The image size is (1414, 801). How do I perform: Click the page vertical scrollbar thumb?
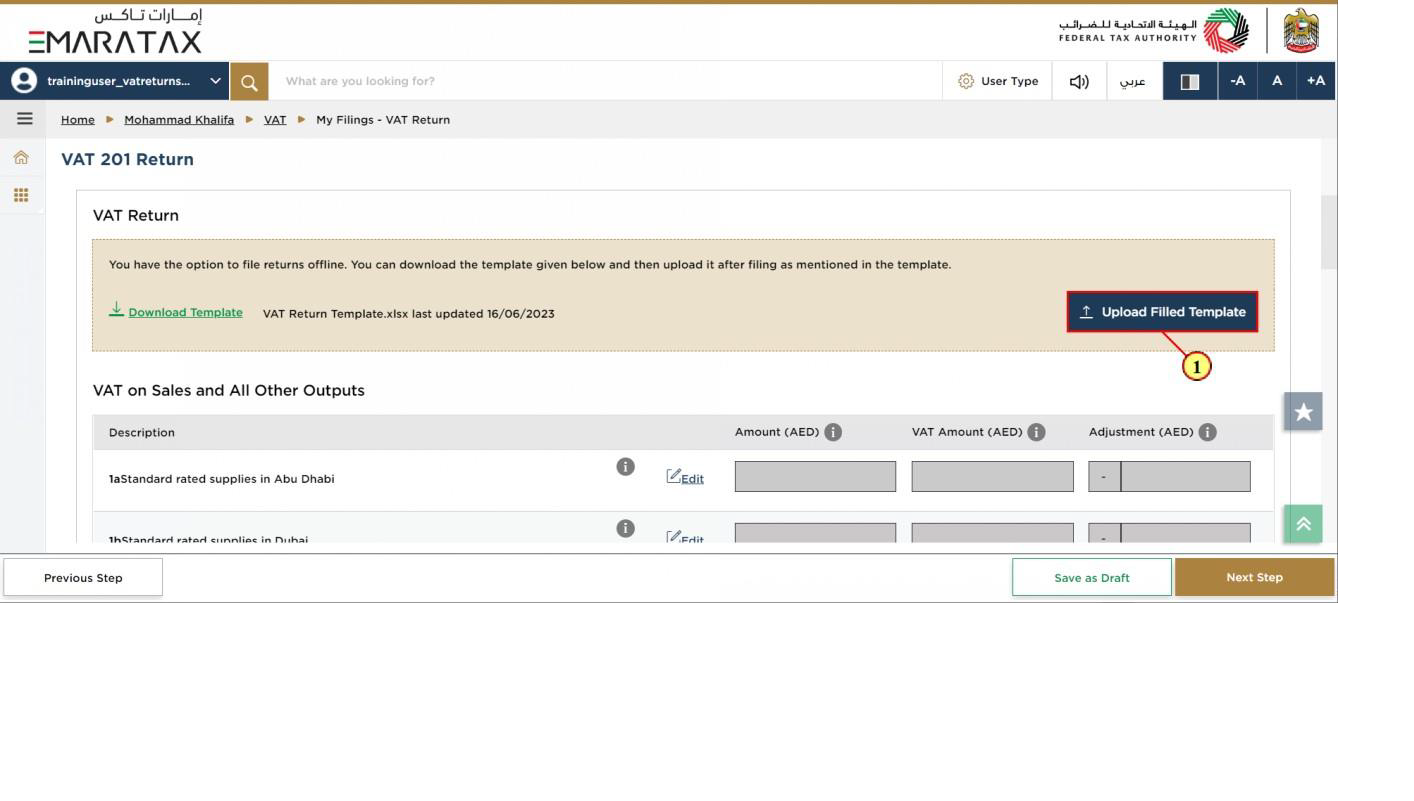1329,232
